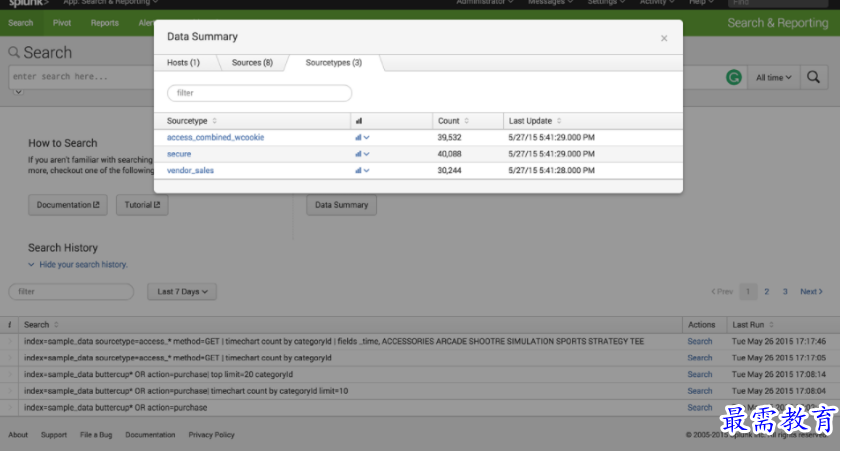Expand row with top limit=20 categoryId
Viewport: 844px width, 451px height.
(10, 375)
